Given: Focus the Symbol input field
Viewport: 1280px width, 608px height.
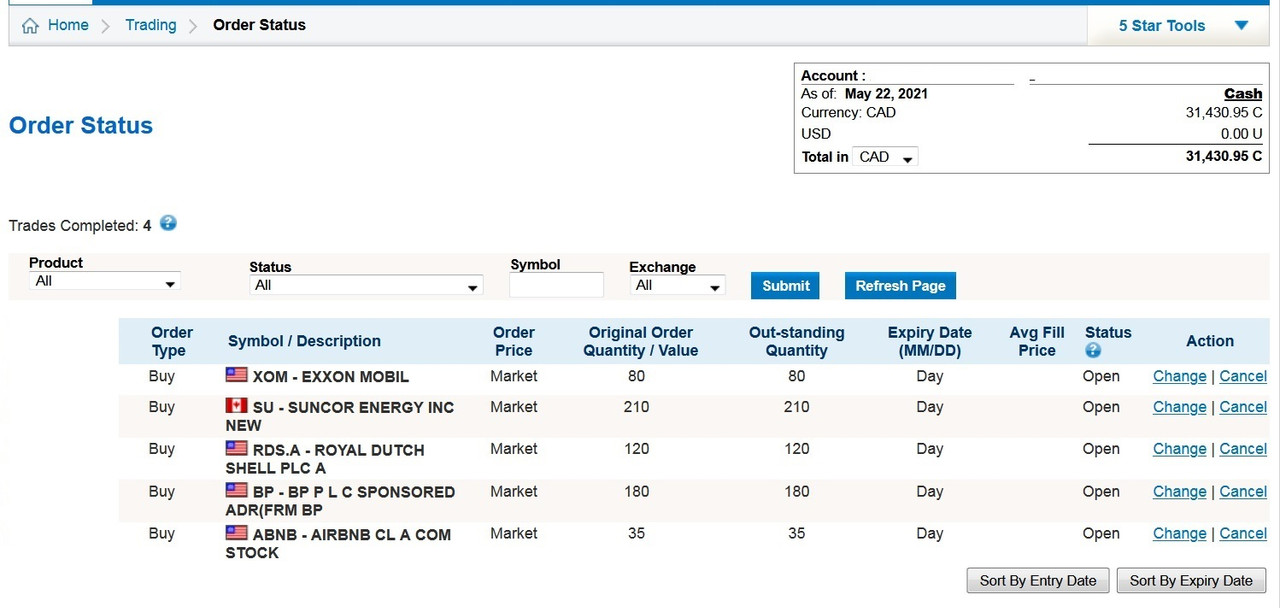Looking at the screenshot, I should click(557, 285).
